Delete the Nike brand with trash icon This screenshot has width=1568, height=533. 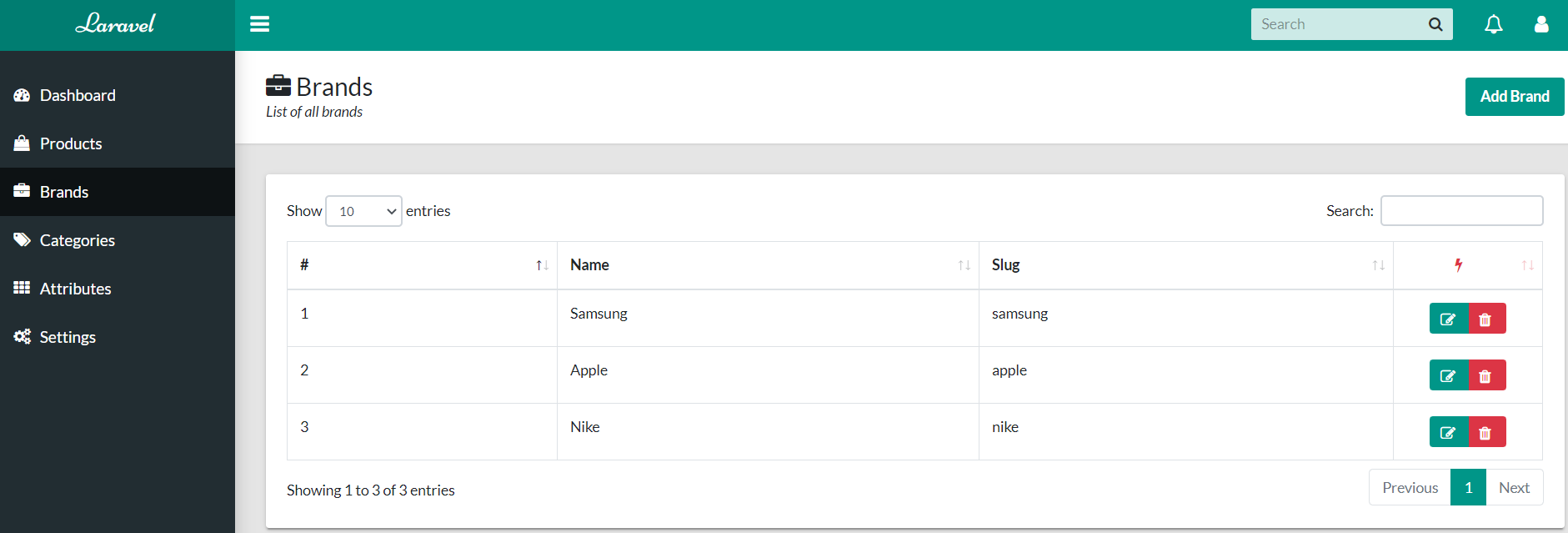(x=1485, y=432)
